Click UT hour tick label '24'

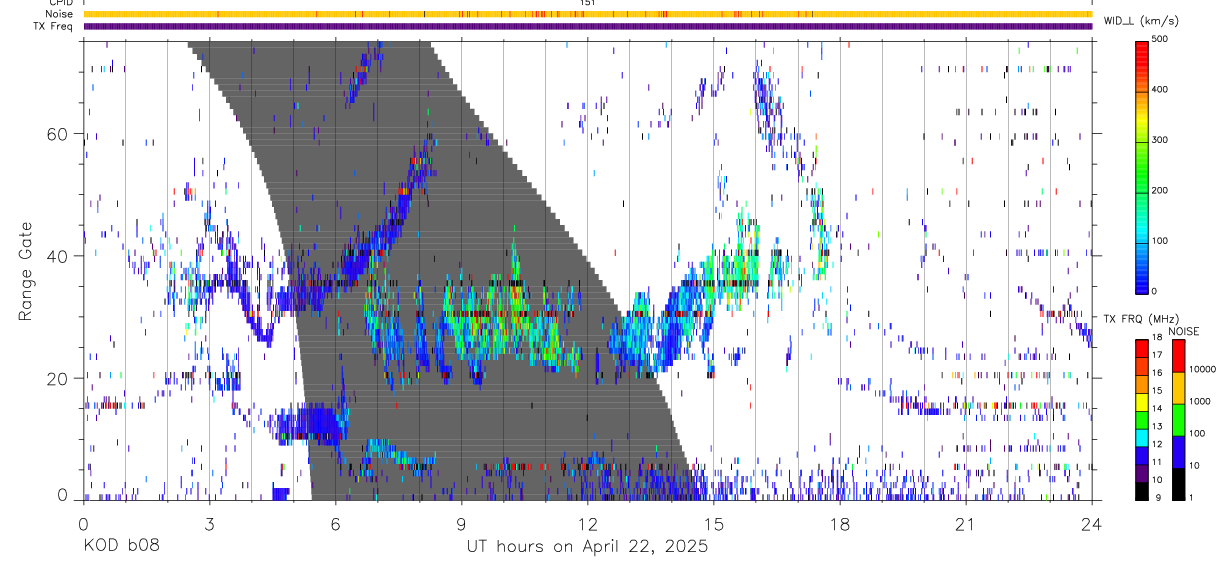[1091, 523]
